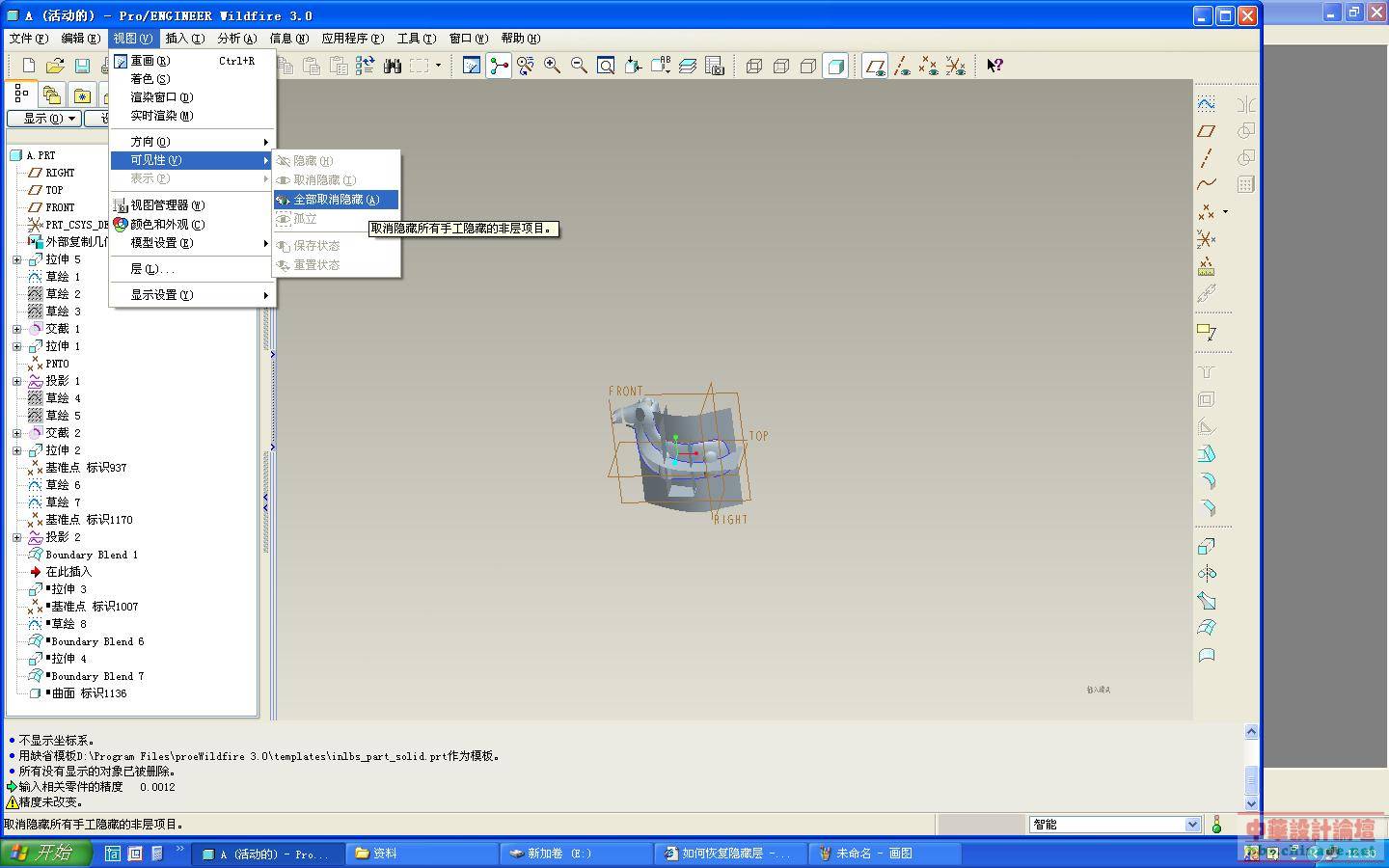Click the coordinate system tool icon
1389x868 pixels.
[1207, 238]
